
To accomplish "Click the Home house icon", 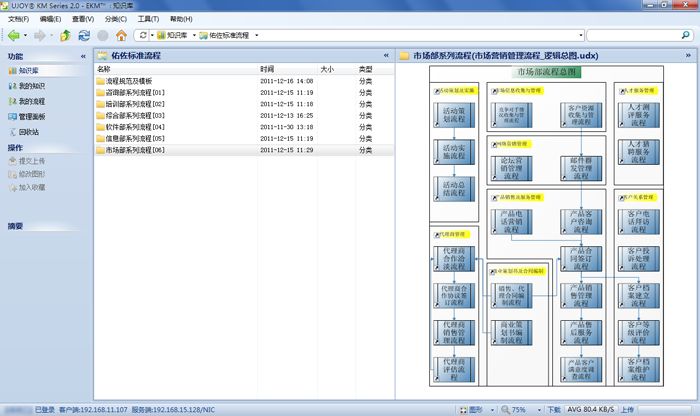I will [x=121, y=35].
